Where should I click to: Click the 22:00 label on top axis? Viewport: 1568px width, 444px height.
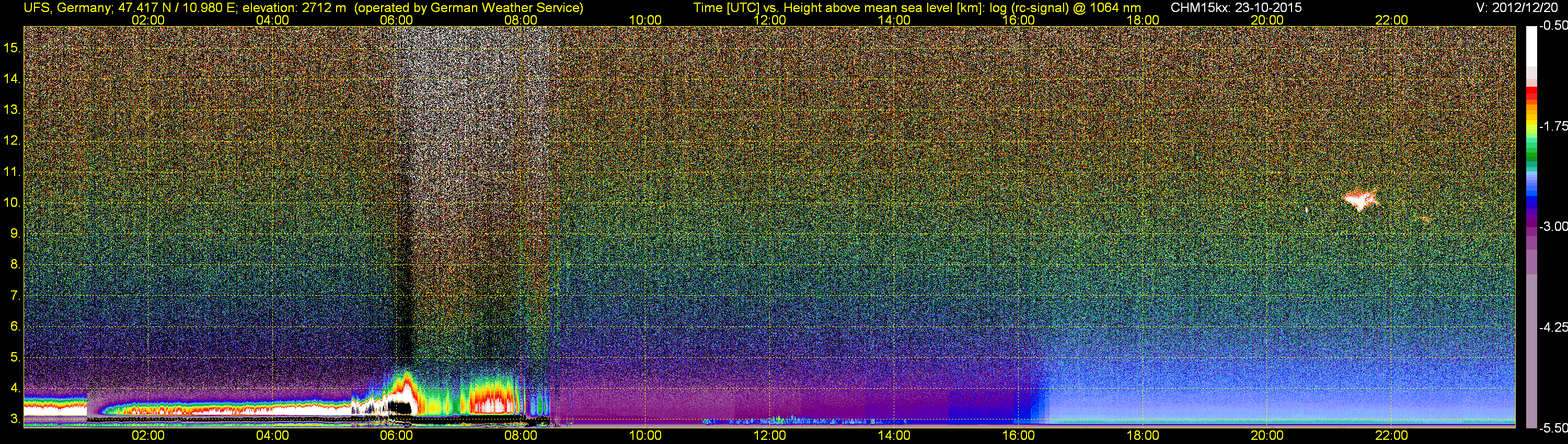[1391, 20]
